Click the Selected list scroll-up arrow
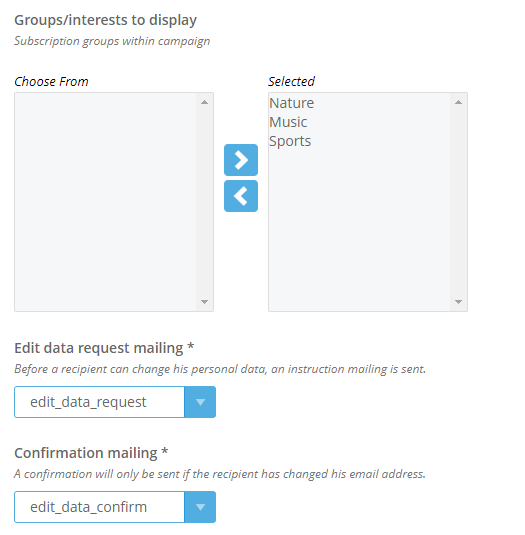Screen dimensions: 525x535 (x=458, y=102)
